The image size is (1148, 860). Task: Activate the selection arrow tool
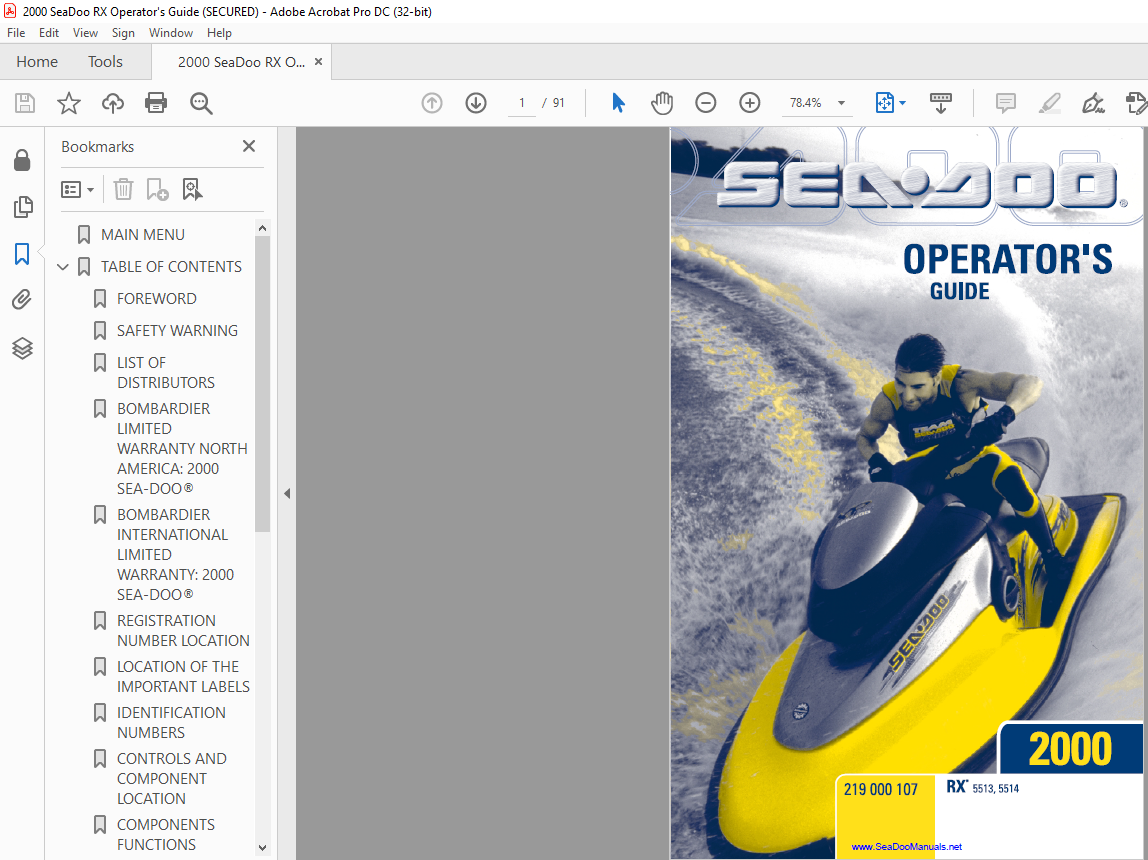pos(618,103)
